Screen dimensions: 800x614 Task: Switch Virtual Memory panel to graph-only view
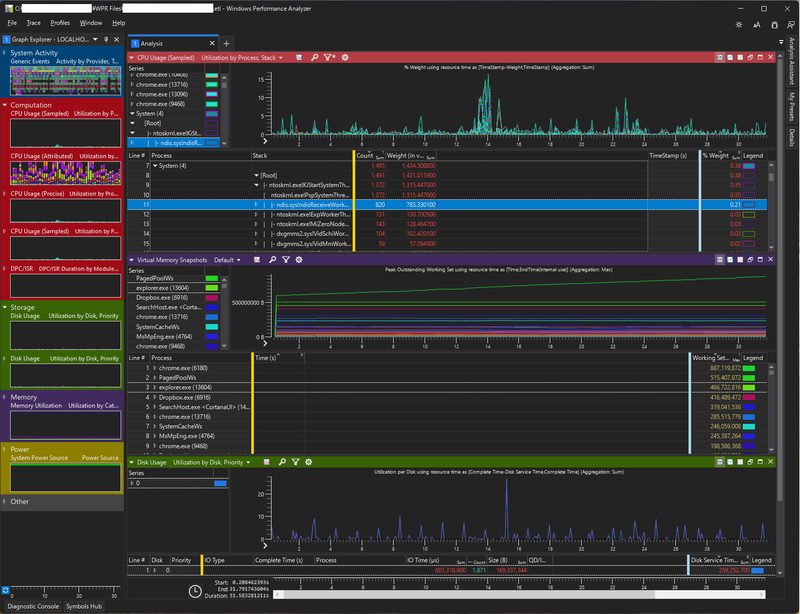(x=730, y=260)
